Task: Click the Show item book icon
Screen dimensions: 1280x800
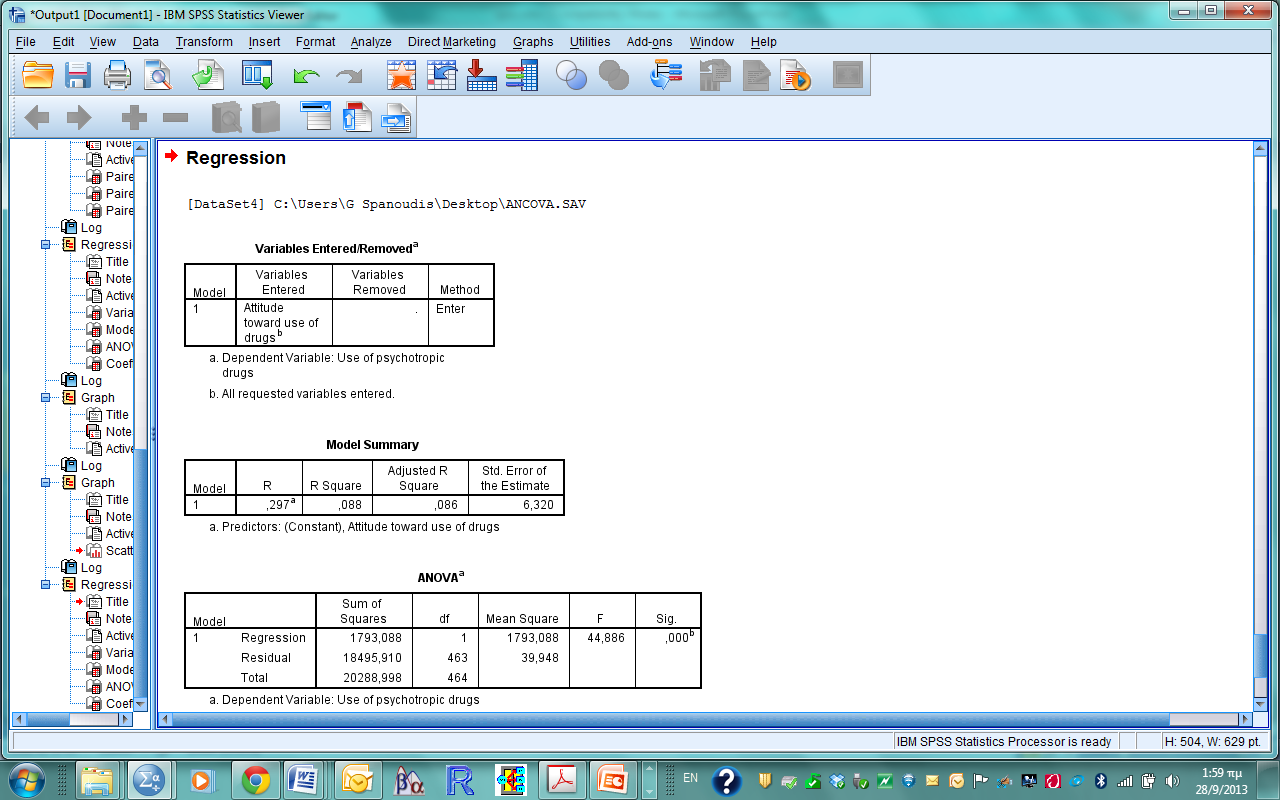Action: [x=226, y=118]
